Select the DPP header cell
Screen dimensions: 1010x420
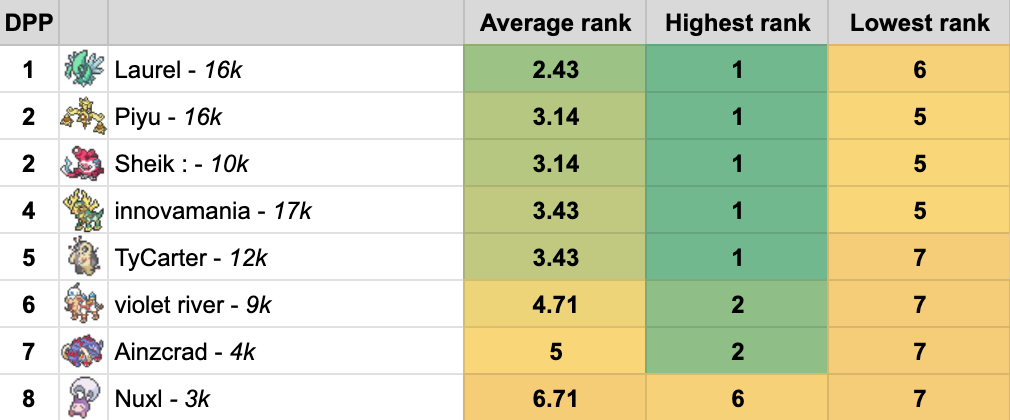tap(29, 23)
